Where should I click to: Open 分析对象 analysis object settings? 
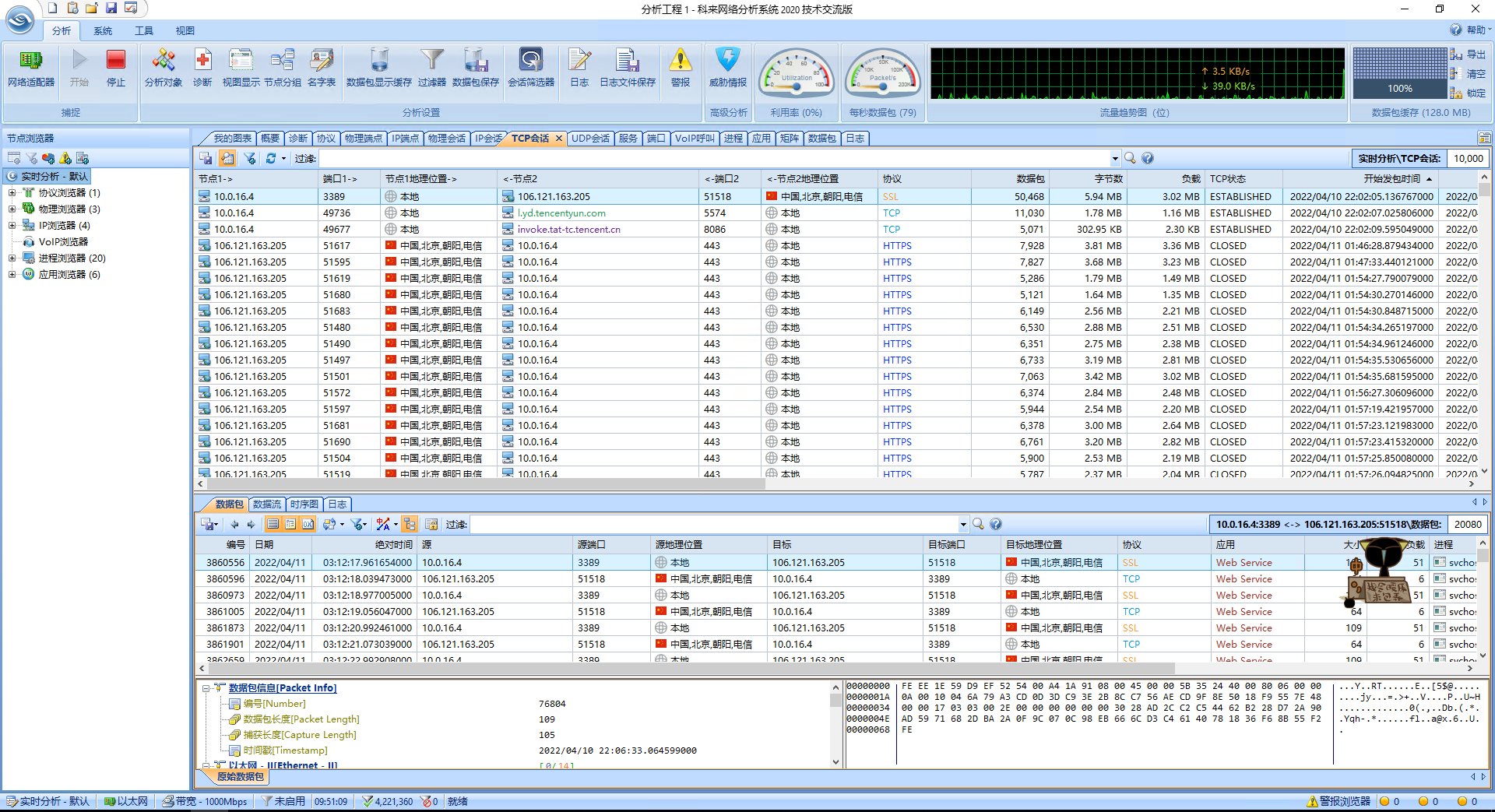pyautogui.click(x=164, y=68)
